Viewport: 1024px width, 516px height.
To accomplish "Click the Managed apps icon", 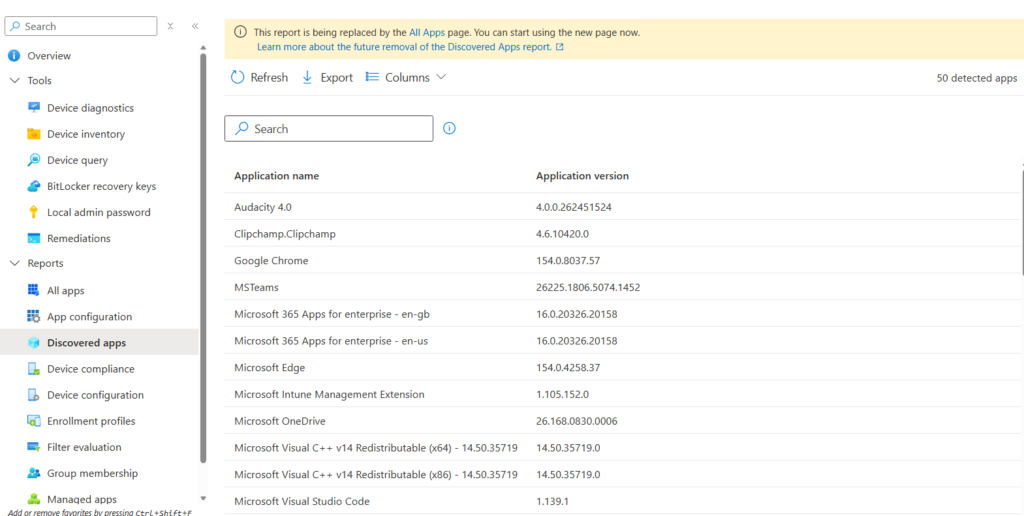I will point(33,500).
